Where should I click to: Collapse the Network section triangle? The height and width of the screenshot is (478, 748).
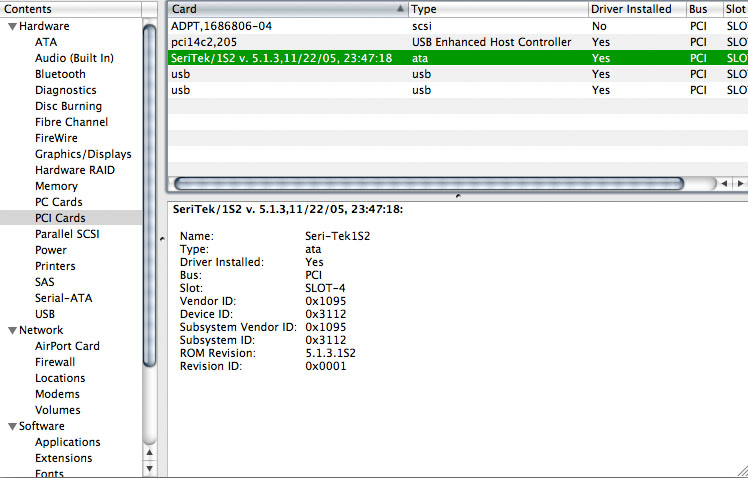(x=12, y=331)
